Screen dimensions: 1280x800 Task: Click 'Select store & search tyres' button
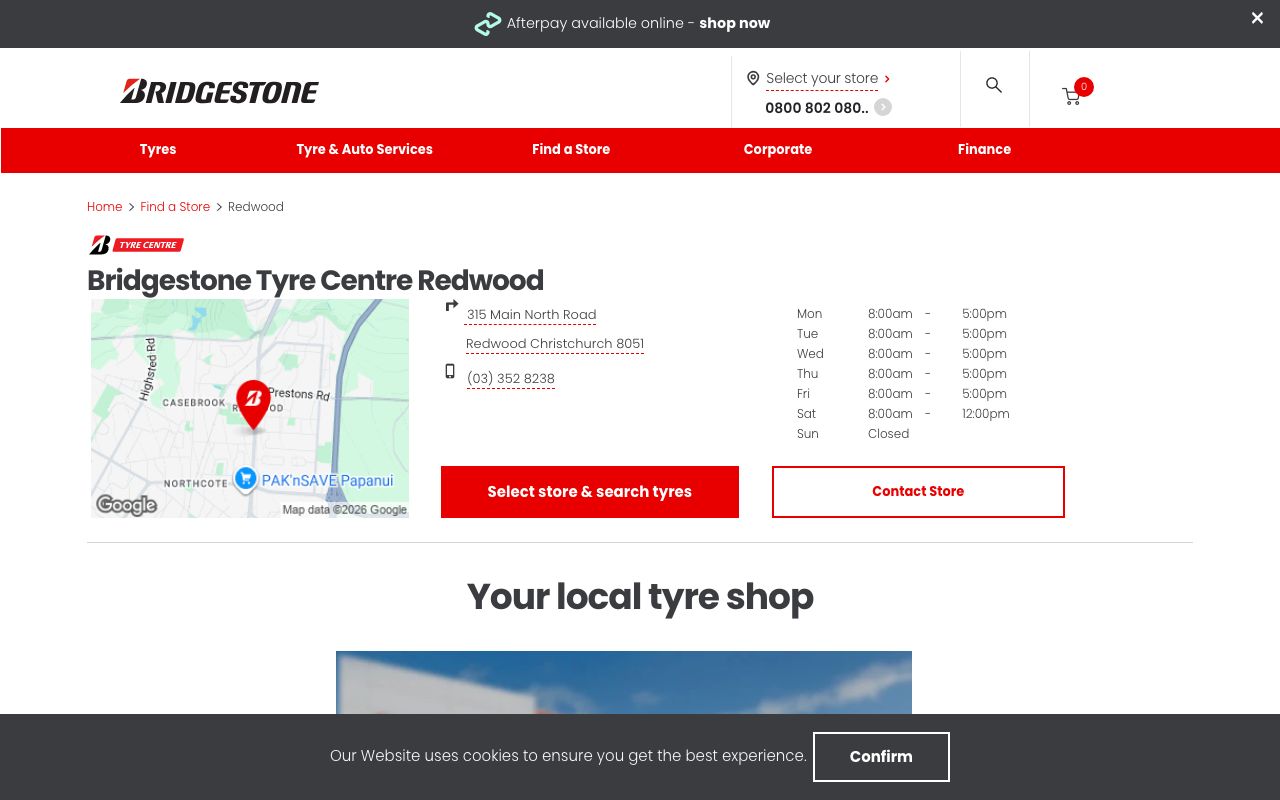(x=590, y=492)
